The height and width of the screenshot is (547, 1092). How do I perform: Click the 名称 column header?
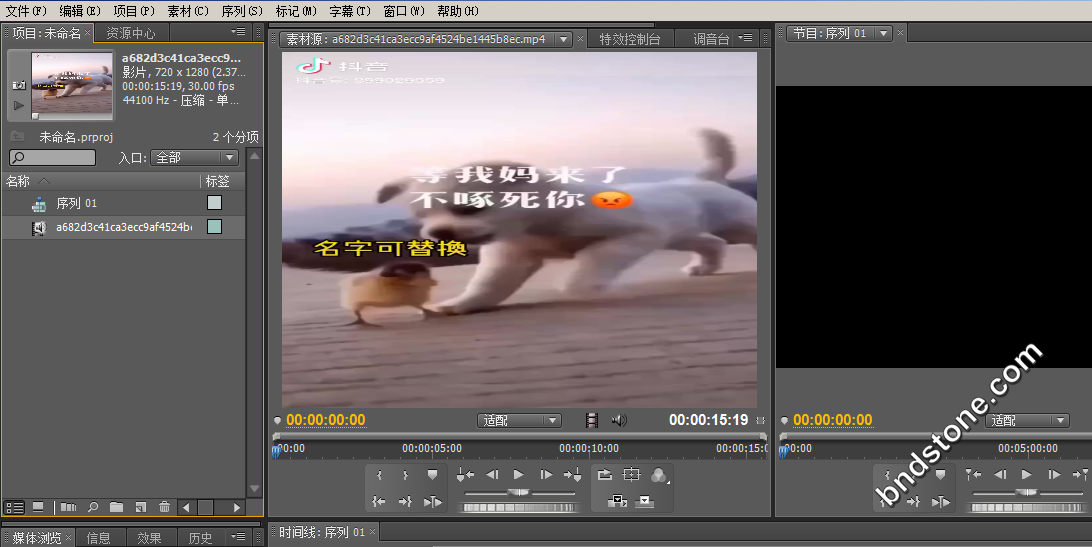point(18,181)
